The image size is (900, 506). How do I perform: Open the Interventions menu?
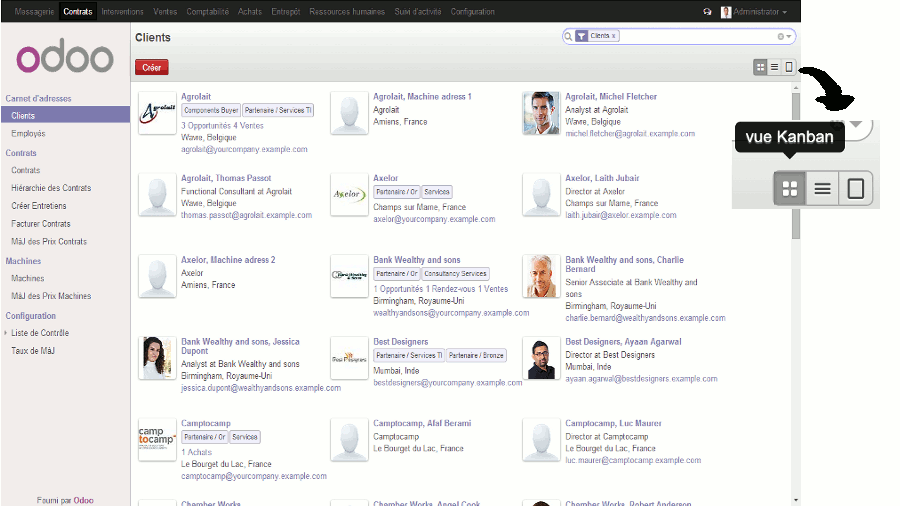pos(122,11)
